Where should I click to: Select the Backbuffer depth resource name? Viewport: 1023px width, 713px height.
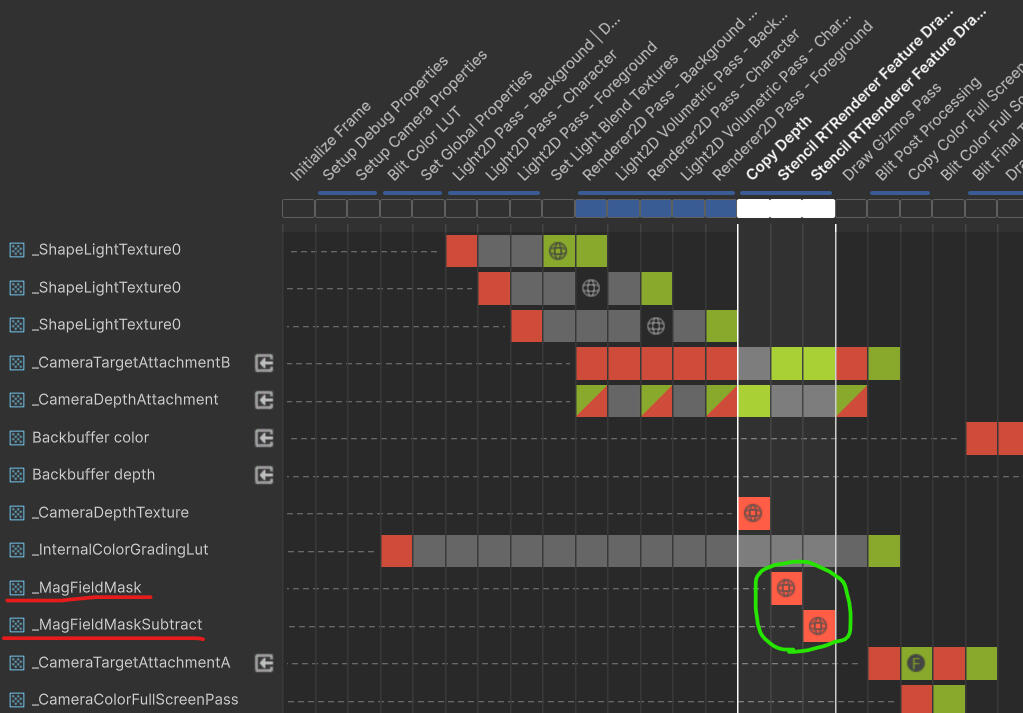tap(93, 475)
